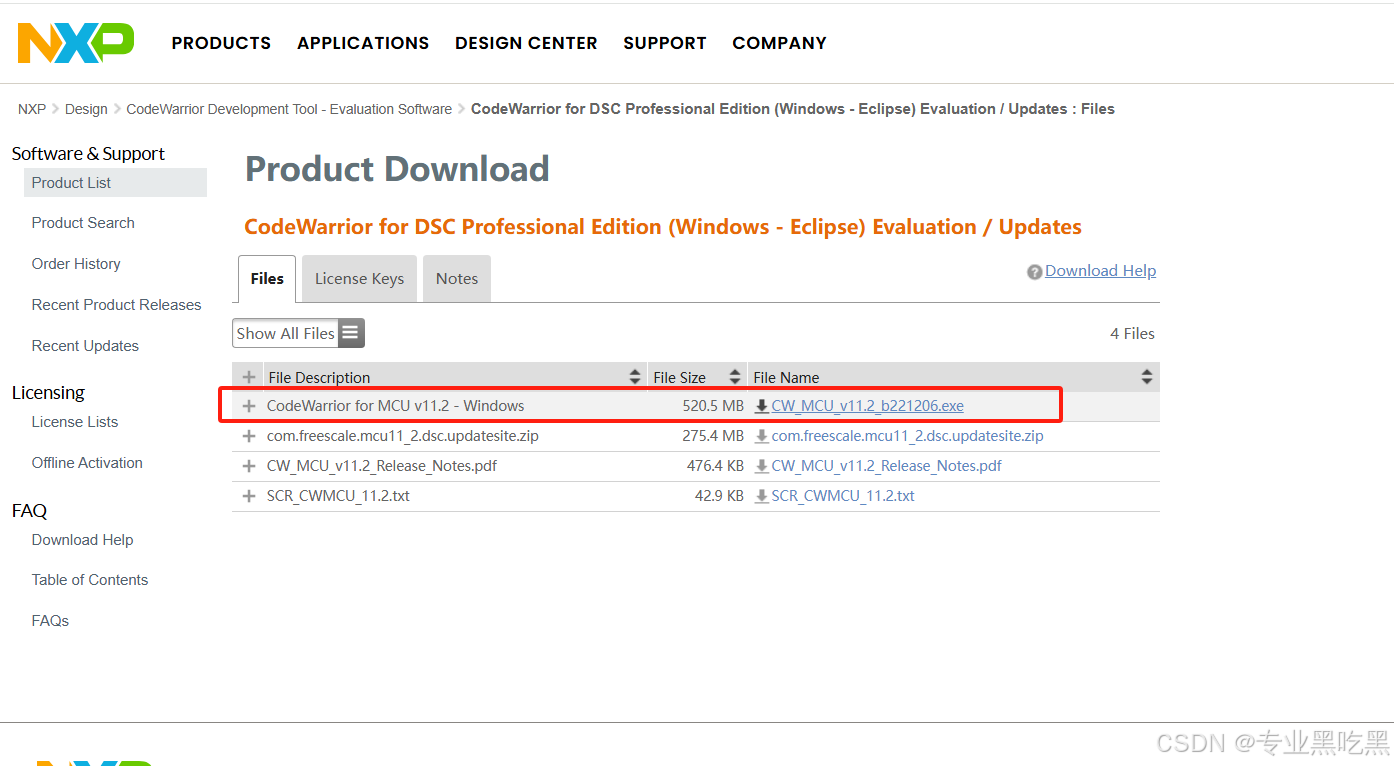The image size is (1394, 766).
Task: Download SCR_CWMCU_11.2.txt file link
Action: 843,496
